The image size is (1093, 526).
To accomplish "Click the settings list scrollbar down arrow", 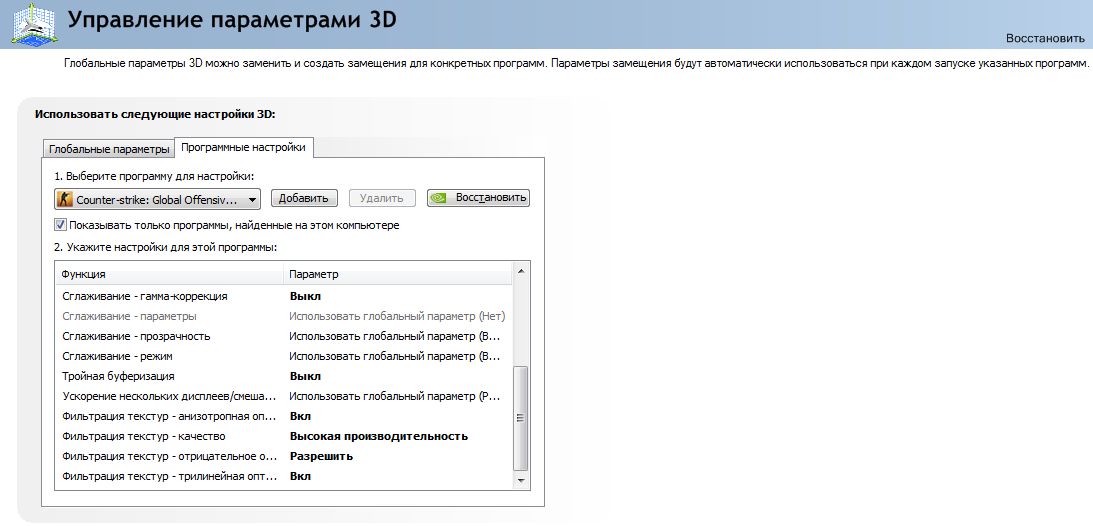I will coord(521,481).
